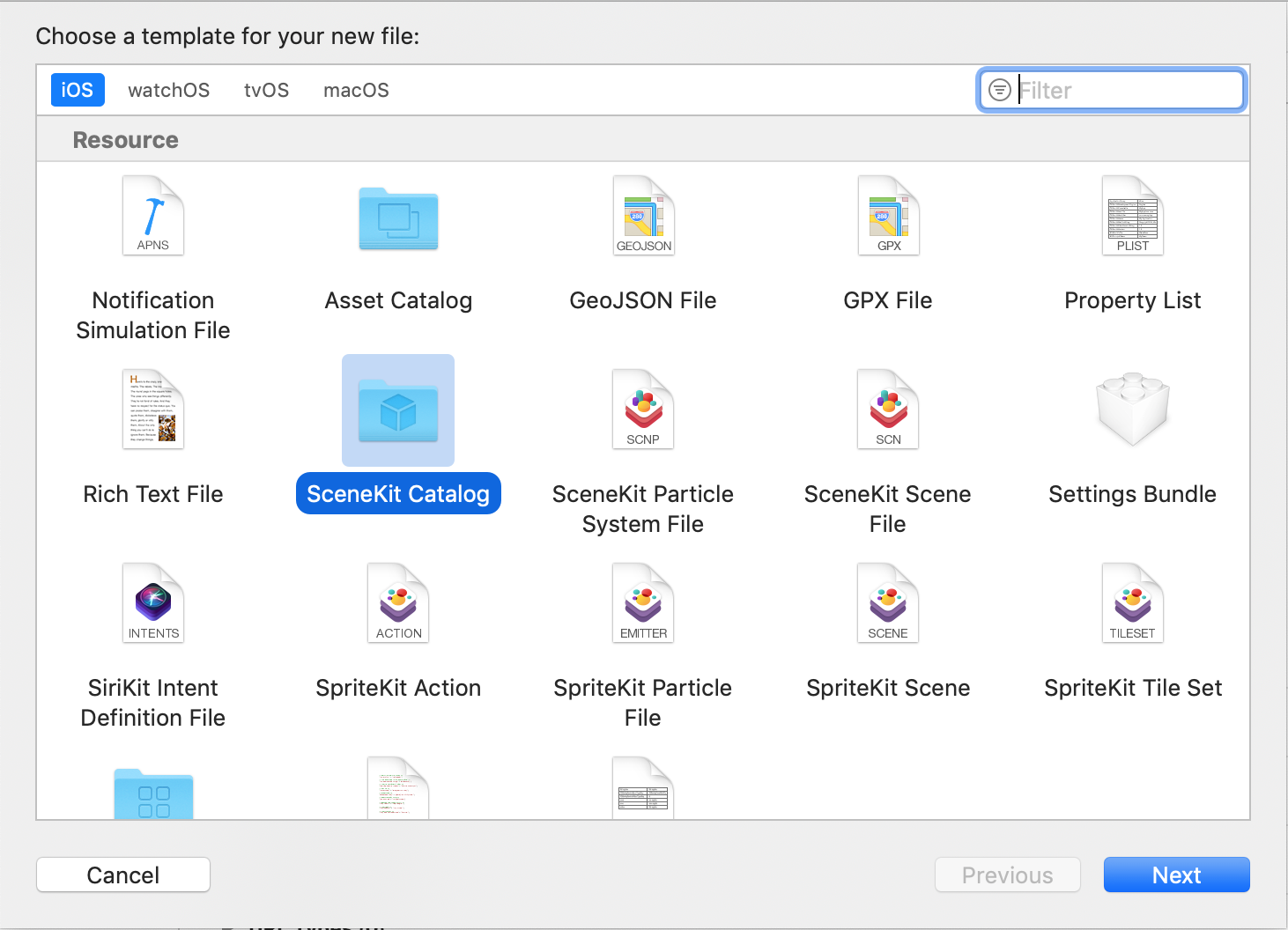Click the highlighted 'SceneKit Catalog' label
The image size is (1288, 930).
click(x=398, y=494)
